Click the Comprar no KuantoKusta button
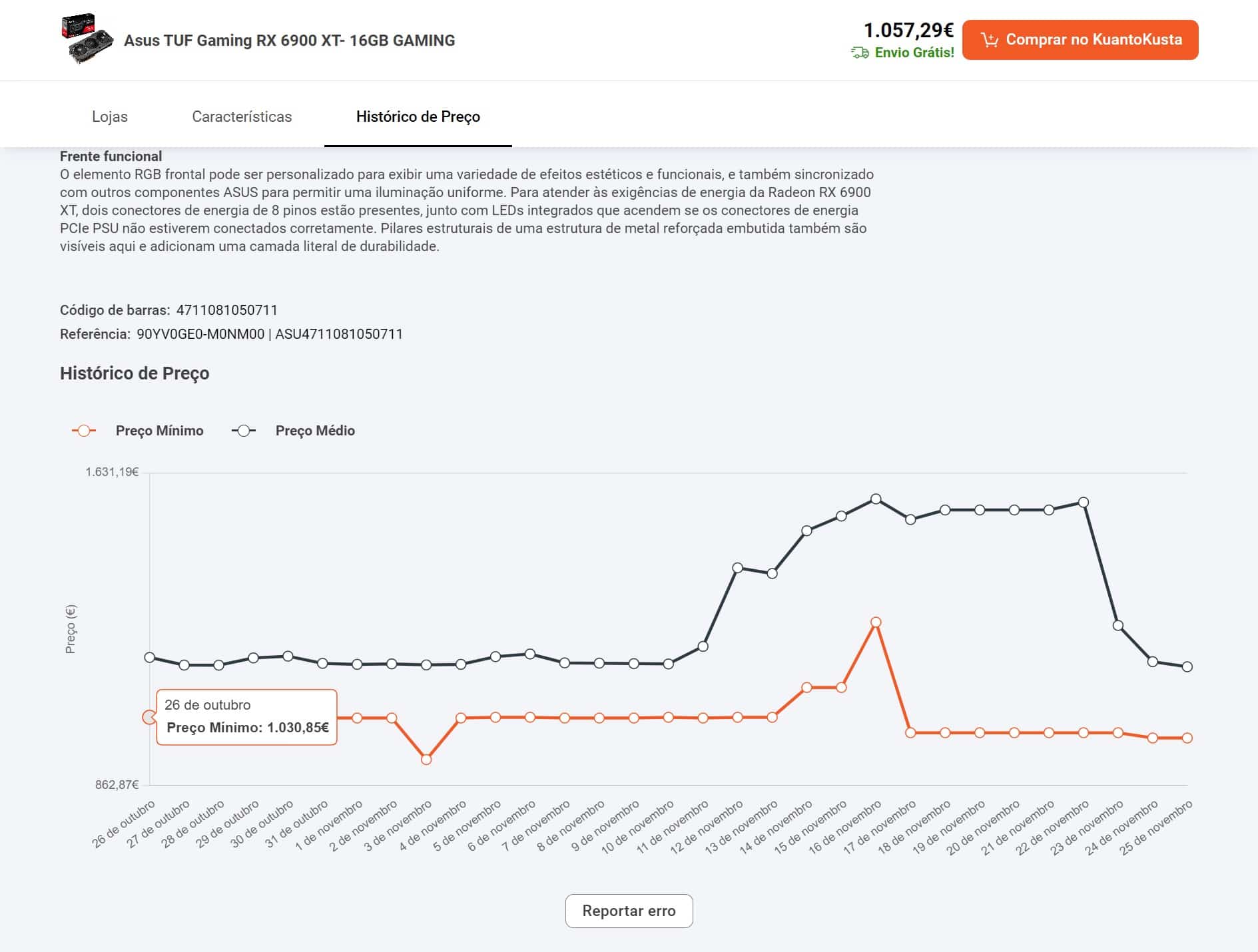The image size is (1258, 952). click(x=1080, y=40)
